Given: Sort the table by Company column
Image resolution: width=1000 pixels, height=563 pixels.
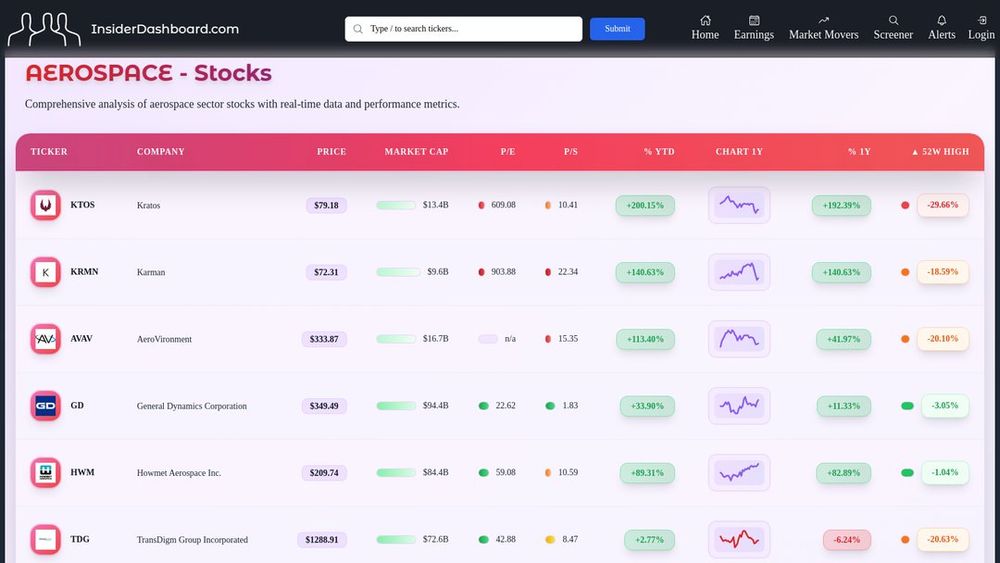Looking at the screenshot, I should [x=160, y=152].
